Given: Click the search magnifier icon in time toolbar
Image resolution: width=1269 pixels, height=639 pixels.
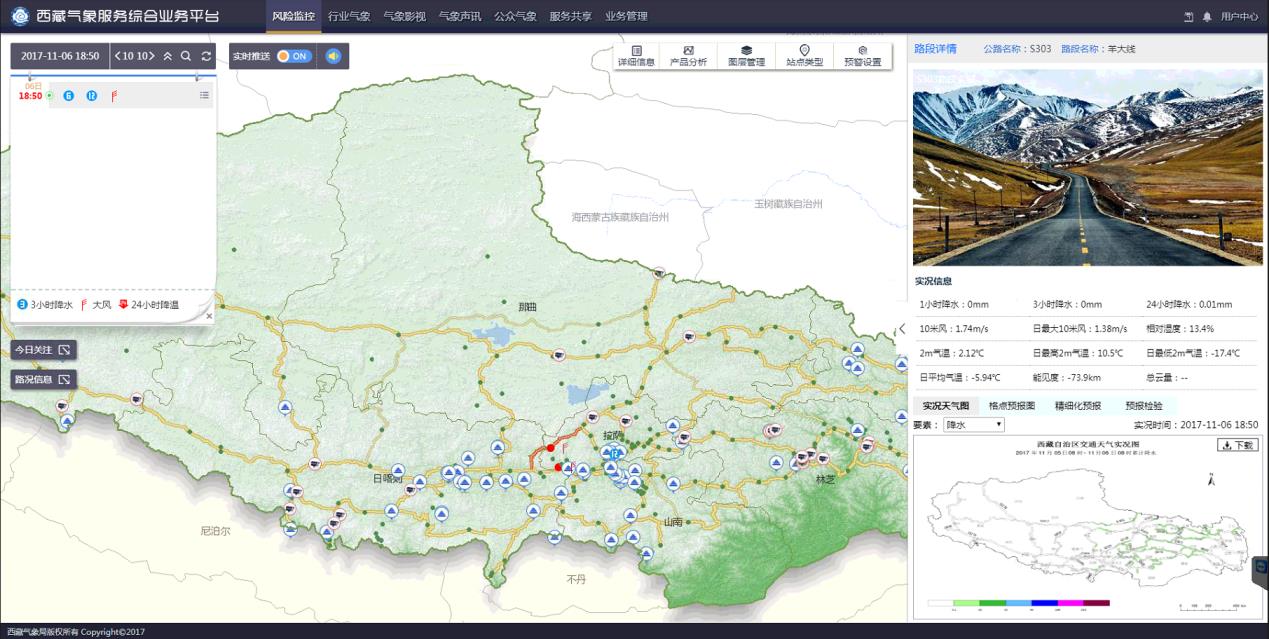Looking at the screenshot, I should click(186, 56).
